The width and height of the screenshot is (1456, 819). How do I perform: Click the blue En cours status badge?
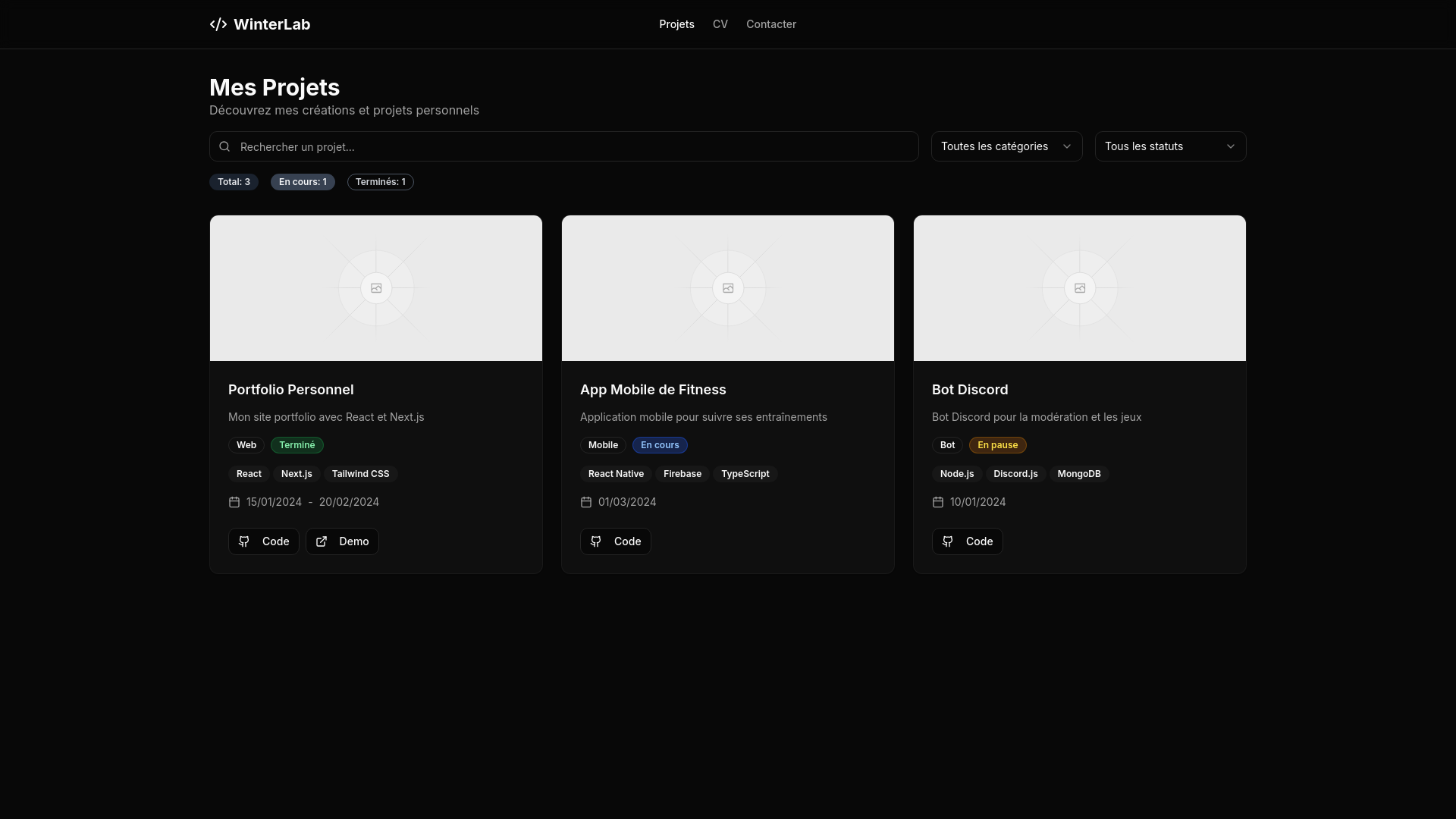pyautogui.click(x=660, y=445)
